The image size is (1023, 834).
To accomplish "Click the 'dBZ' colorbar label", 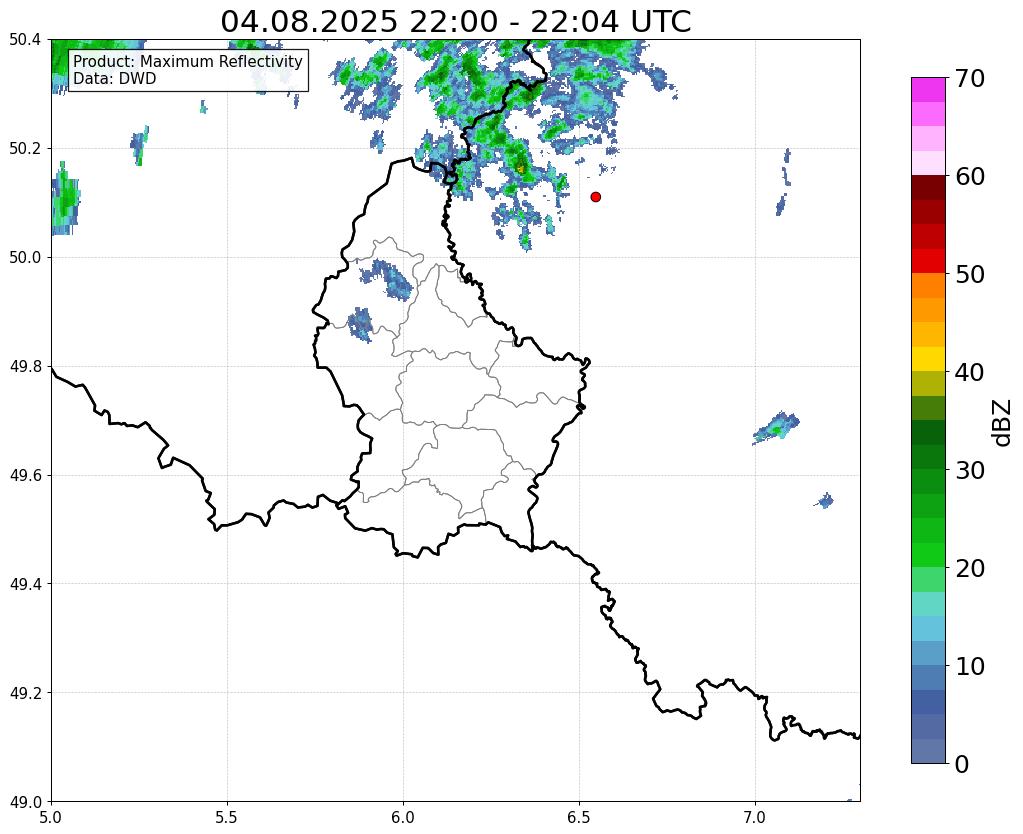I will tap(1003, 423).
